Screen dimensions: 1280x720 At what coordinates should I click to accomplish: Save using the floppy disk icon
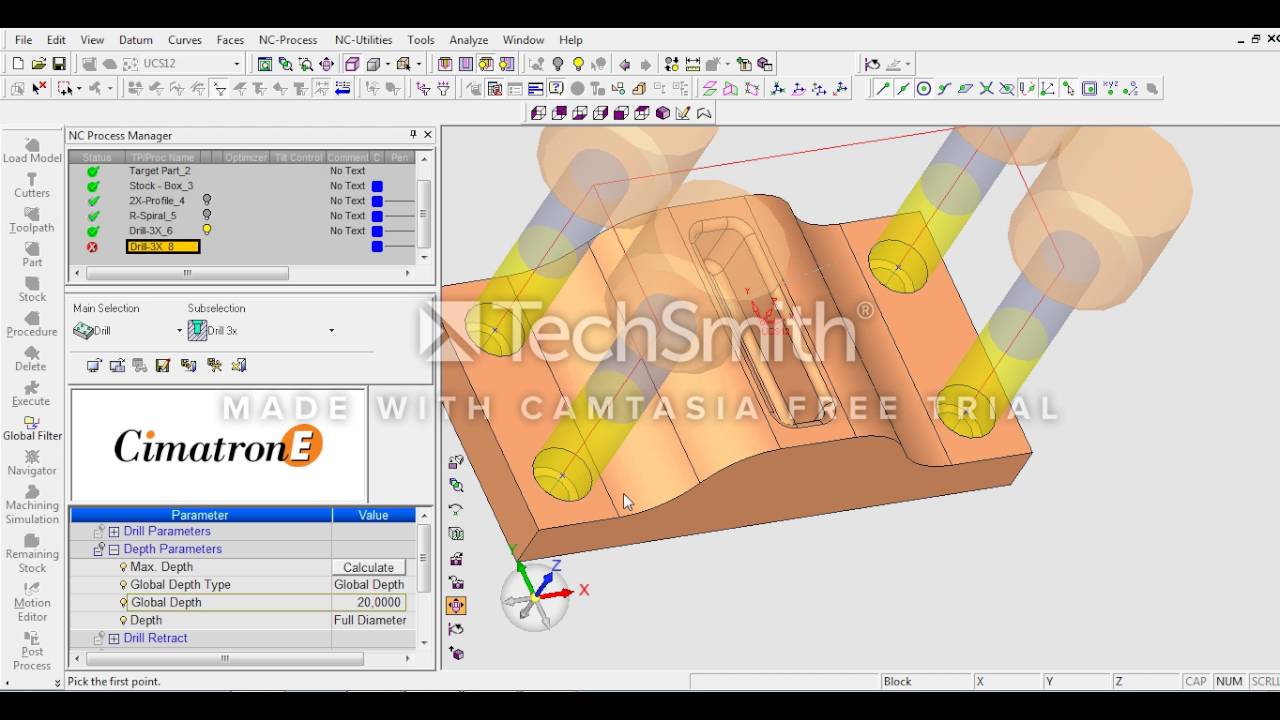pyautogui.click(x=59, y=64)
